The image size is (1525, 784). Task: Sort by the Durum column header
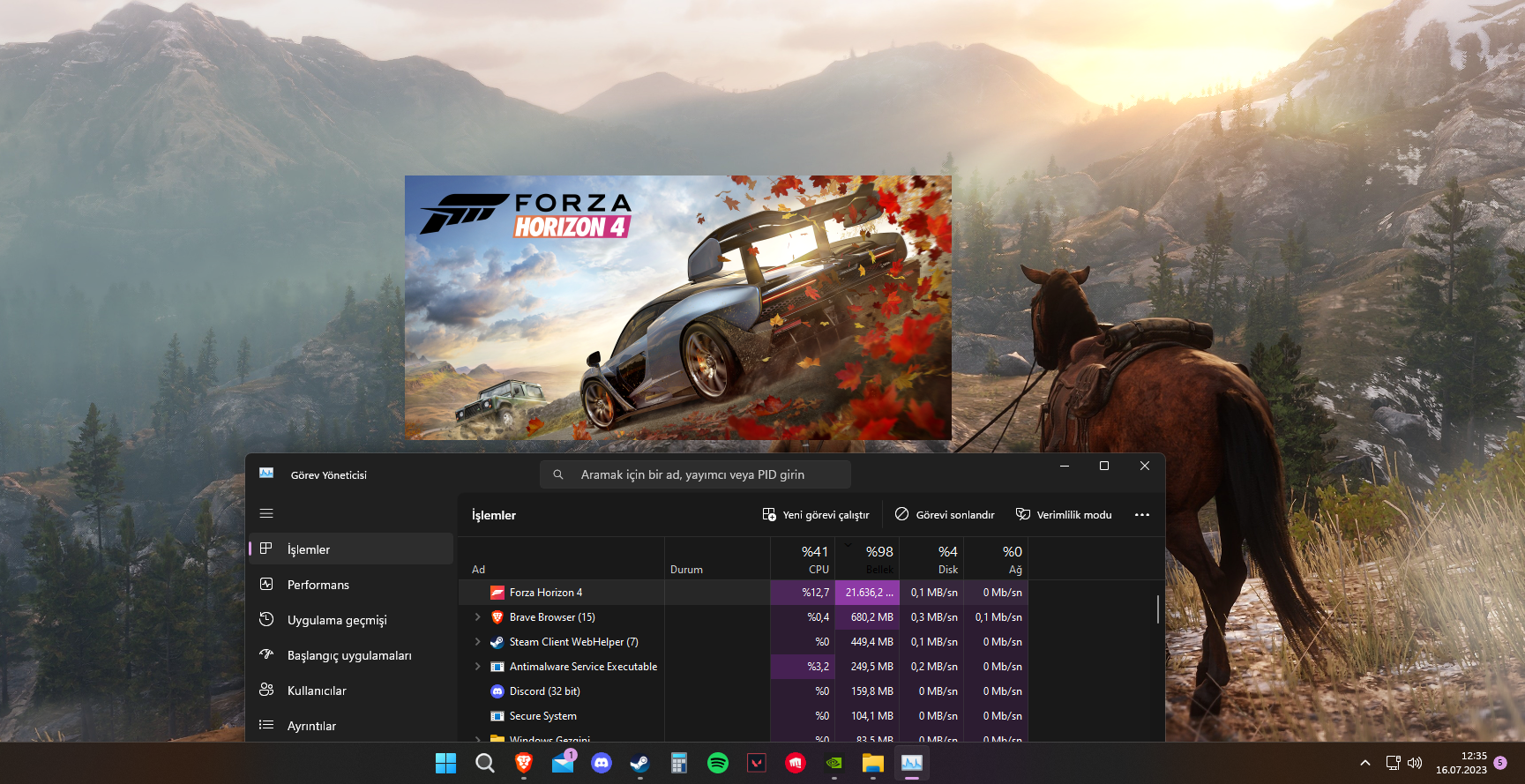click(x=718, y=559)
